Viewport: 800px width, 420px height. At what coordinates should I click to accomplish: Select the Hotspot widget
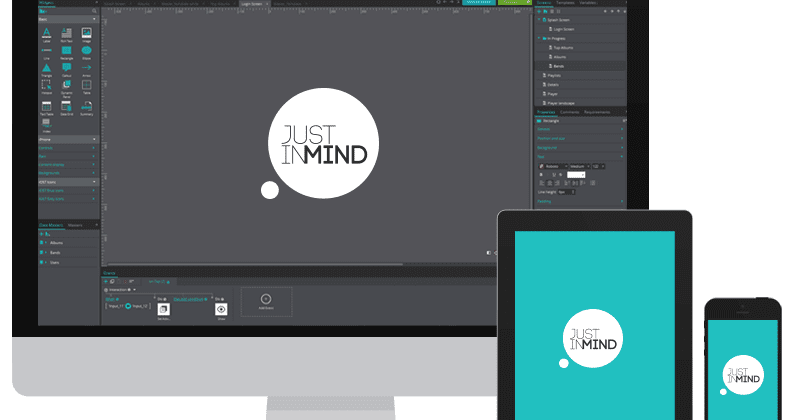(x=46, y=87)
